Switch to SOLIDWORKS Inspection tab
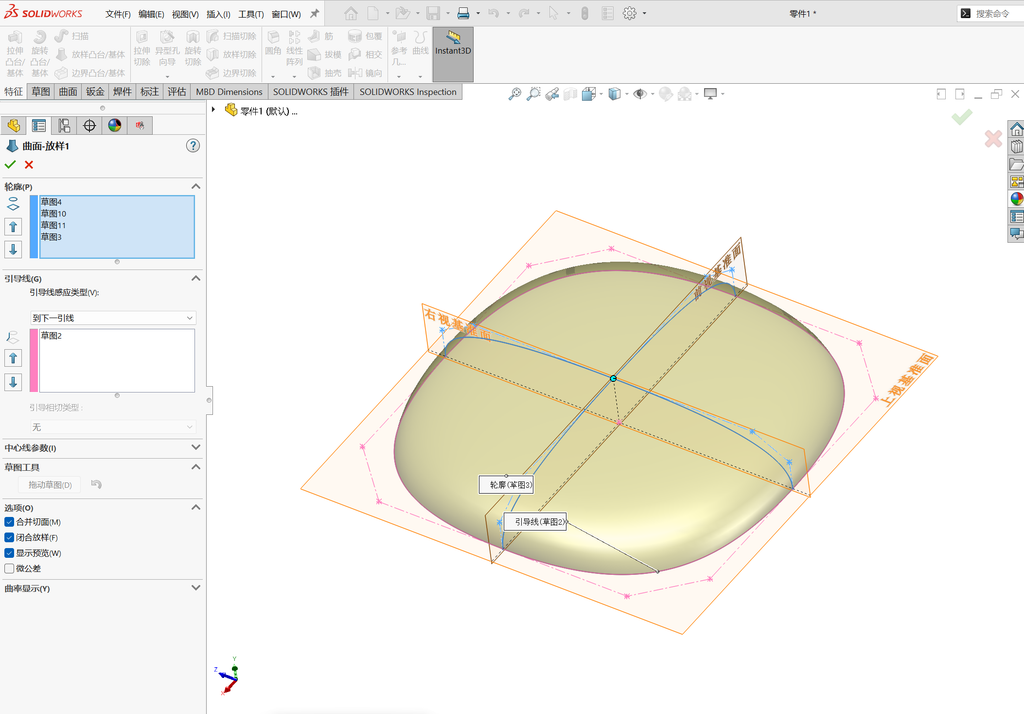Image resolution: width=1024 pixels, height=714 pixels. pos(408,91)
